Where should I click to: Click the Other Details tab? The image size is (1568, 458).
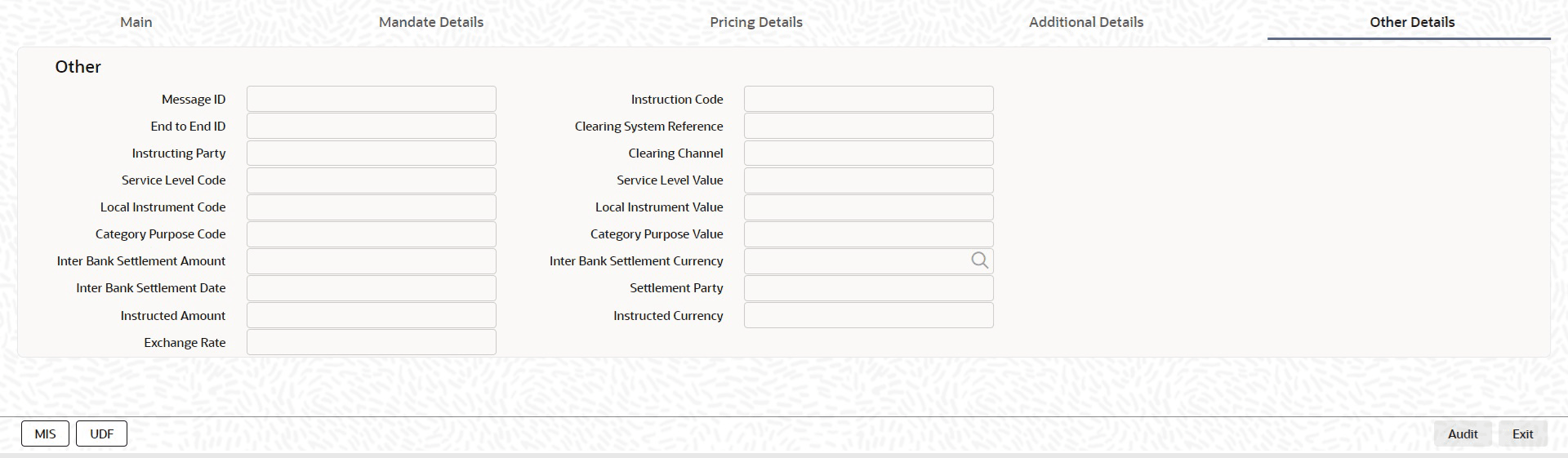[x=1412, y=22]
